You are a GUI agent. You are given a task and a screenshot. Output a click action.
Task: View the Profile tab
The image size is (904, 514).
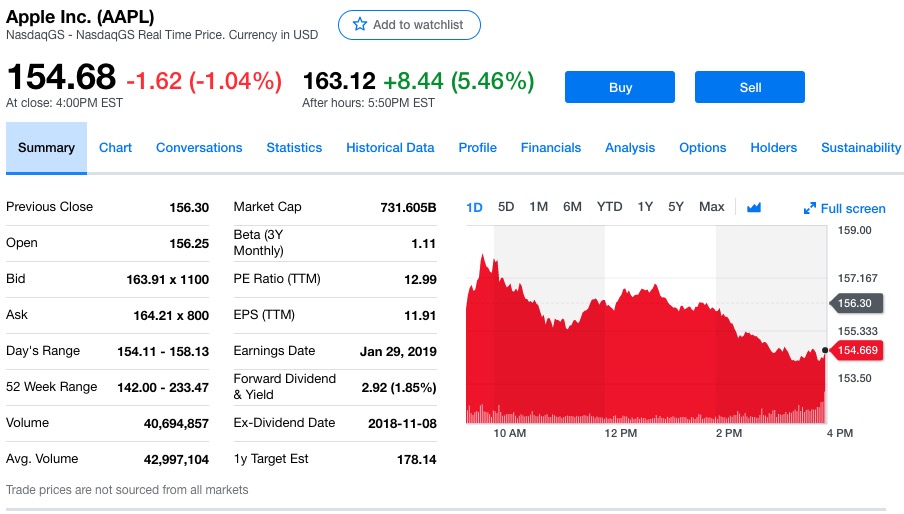[x=477, y=148]
